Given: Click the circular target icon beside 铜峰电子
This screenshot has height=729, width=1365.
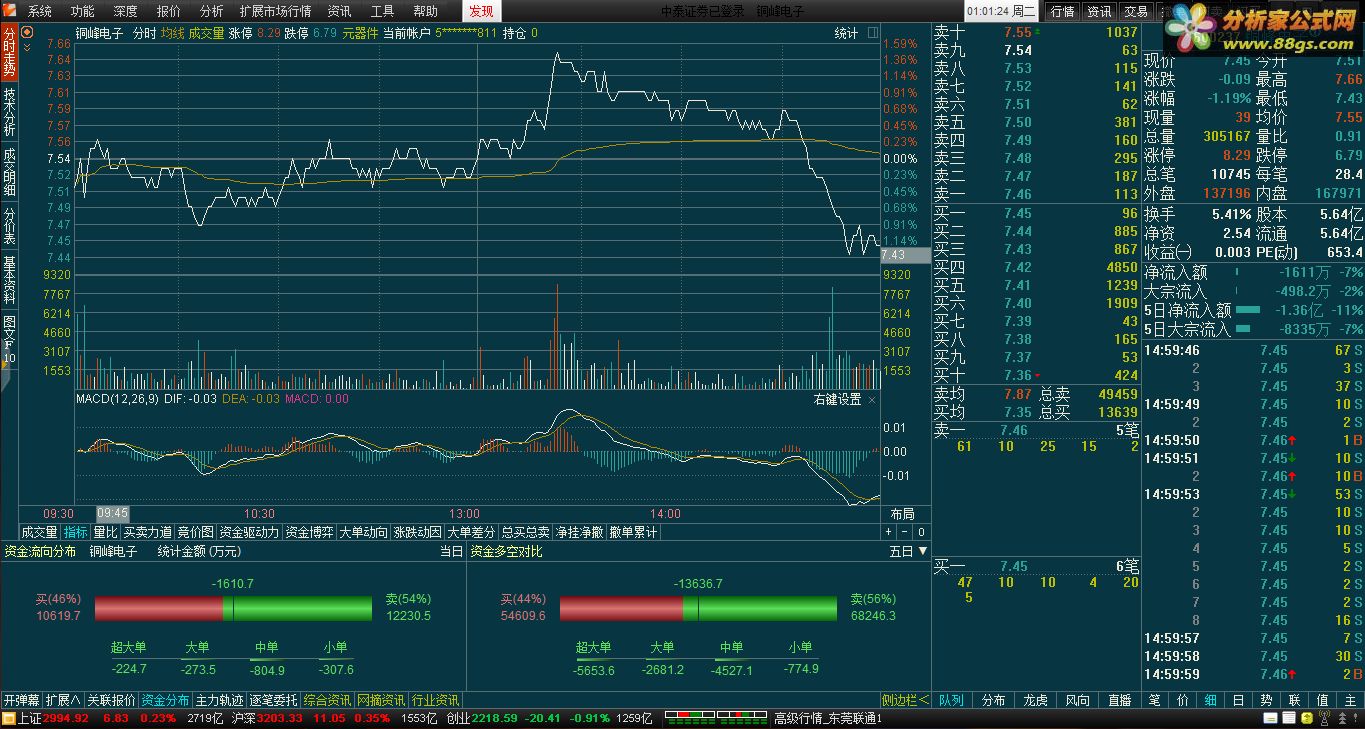Looking at the screenshot, I should click(27, 33).
